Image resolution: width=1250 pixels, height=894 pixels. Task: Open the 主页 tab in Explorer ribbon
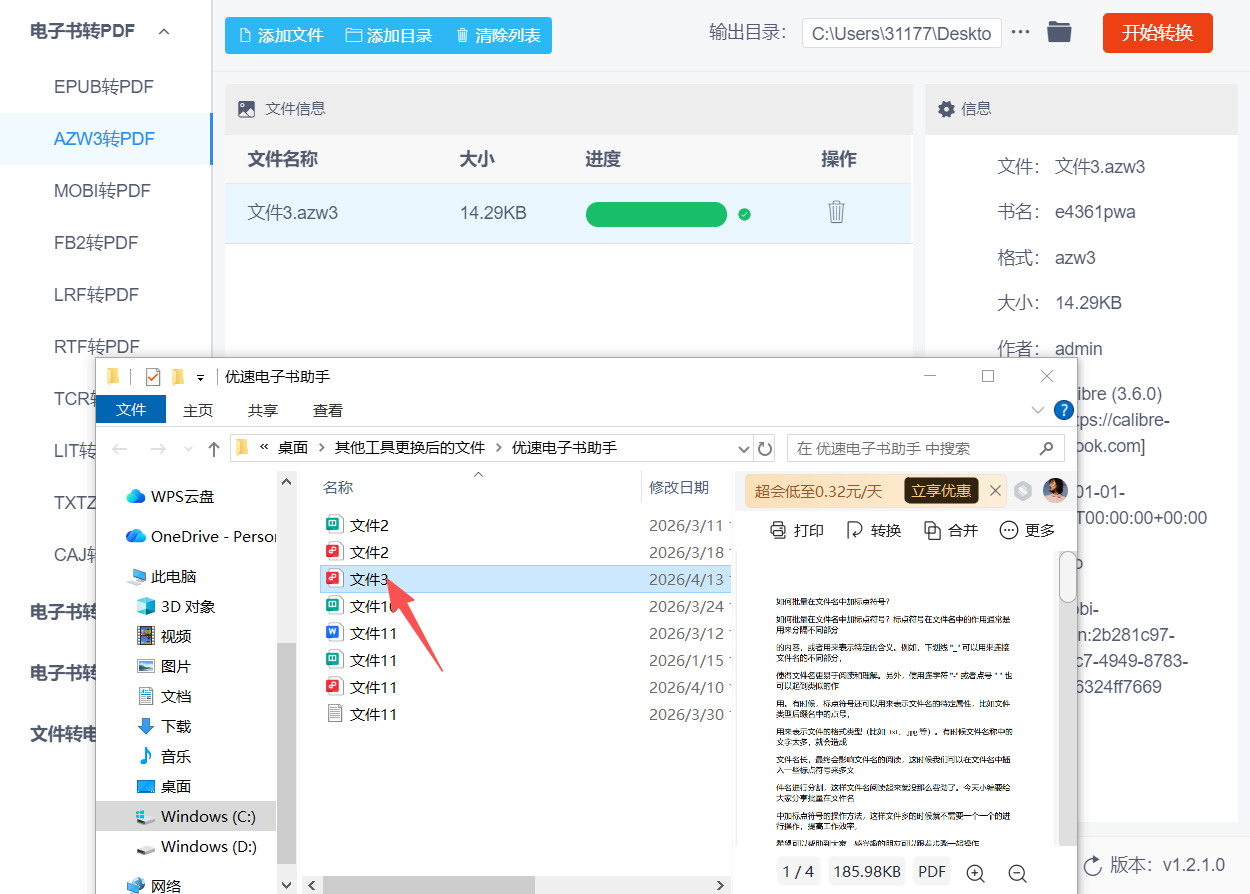pyautogui.click(x=198, y=410)
